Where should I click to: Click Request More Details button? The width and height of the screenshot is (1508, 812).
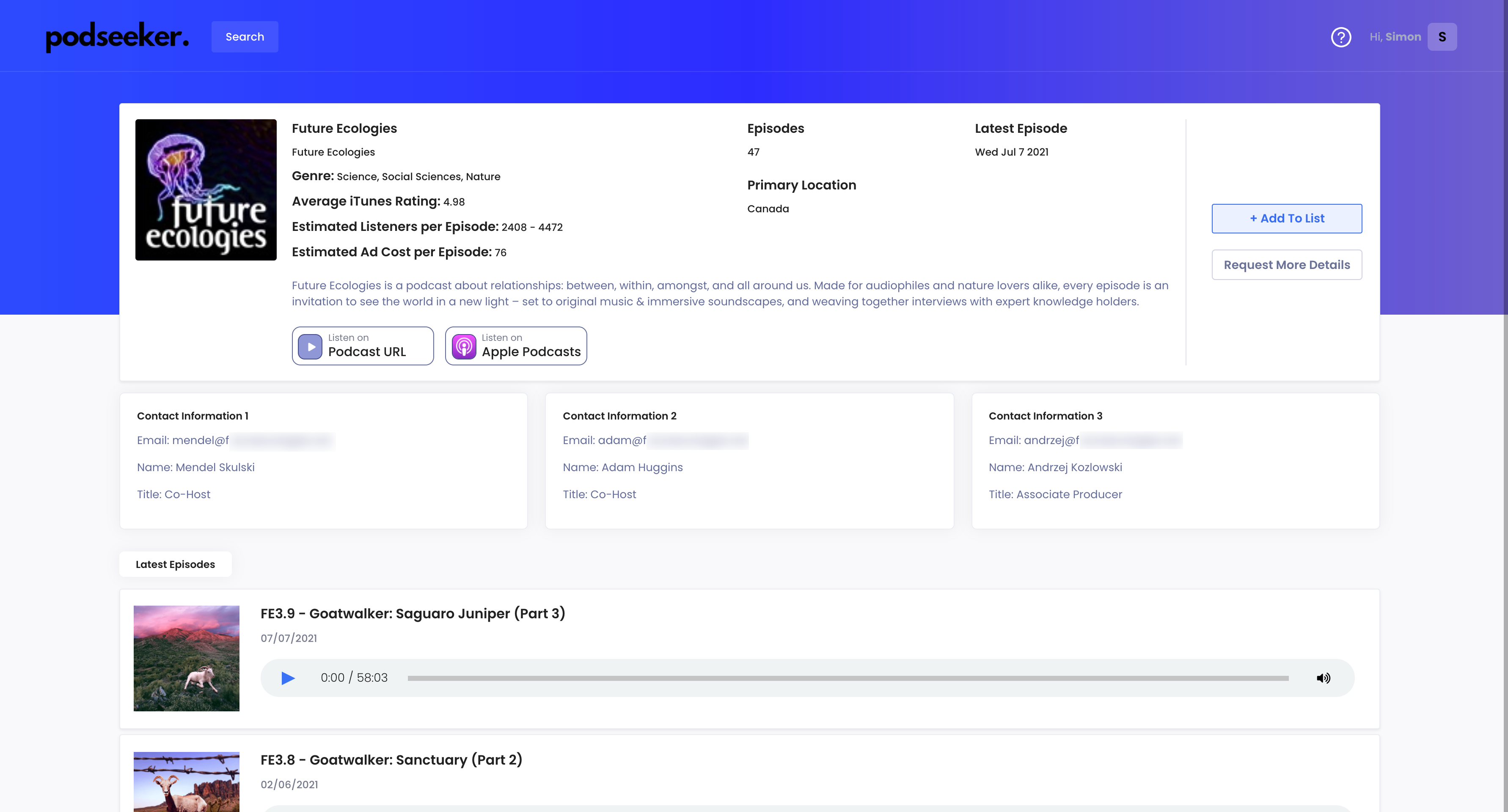(1286, 264)
